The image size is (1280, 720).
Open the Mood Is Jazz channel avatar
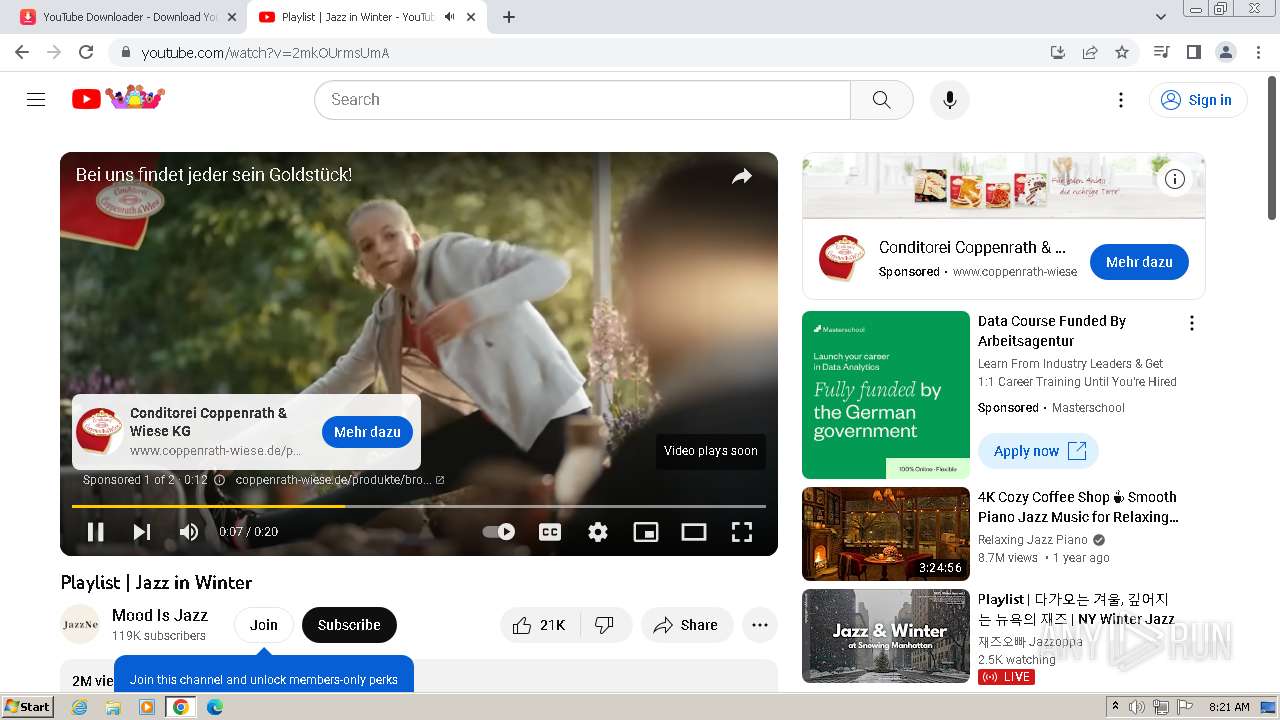[x=80, y=625]
